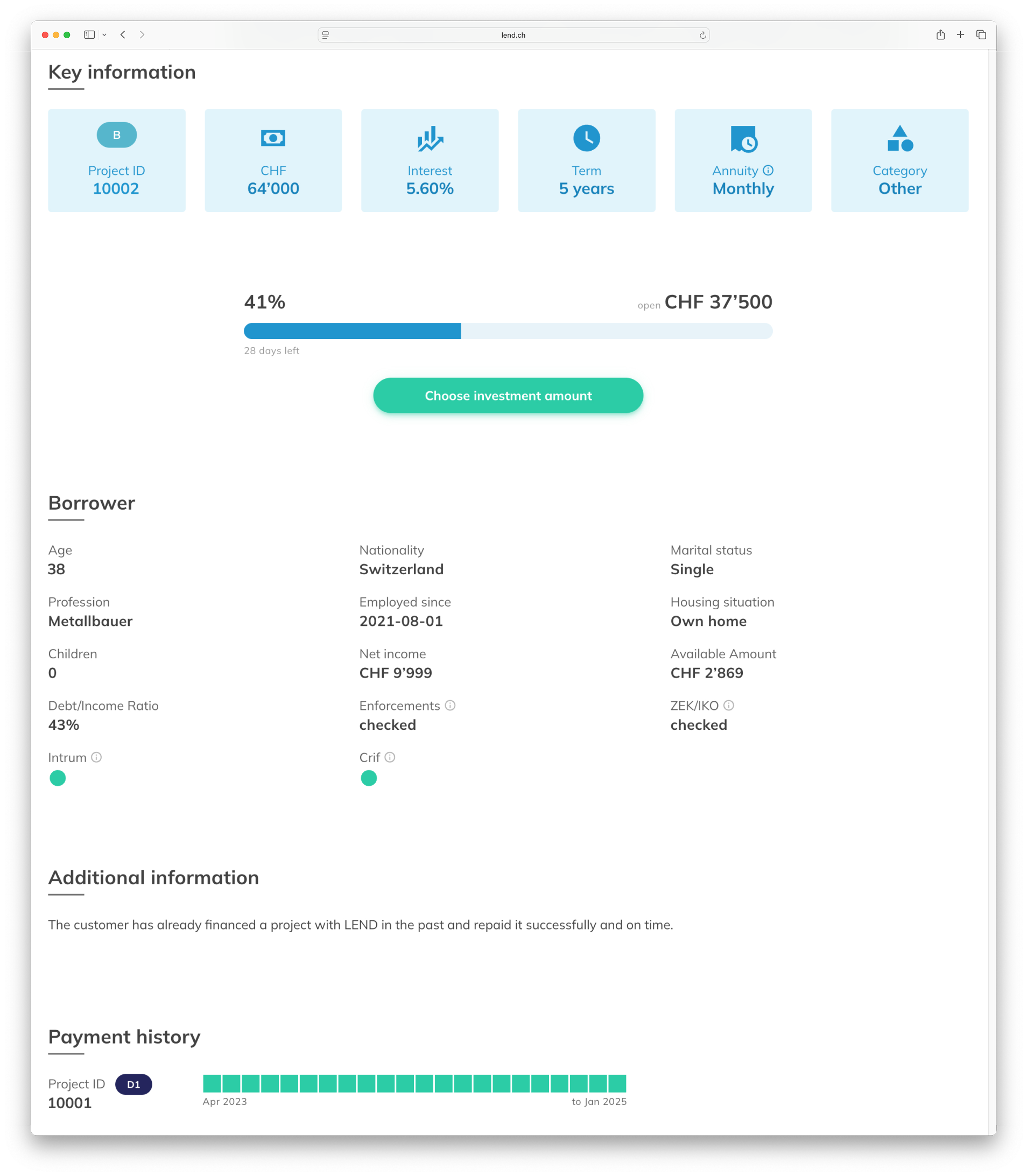This screenshot has width=1027, height=1176.
Task: Open the ZEK/IKO info icon
Action: (x=728, y=706)
